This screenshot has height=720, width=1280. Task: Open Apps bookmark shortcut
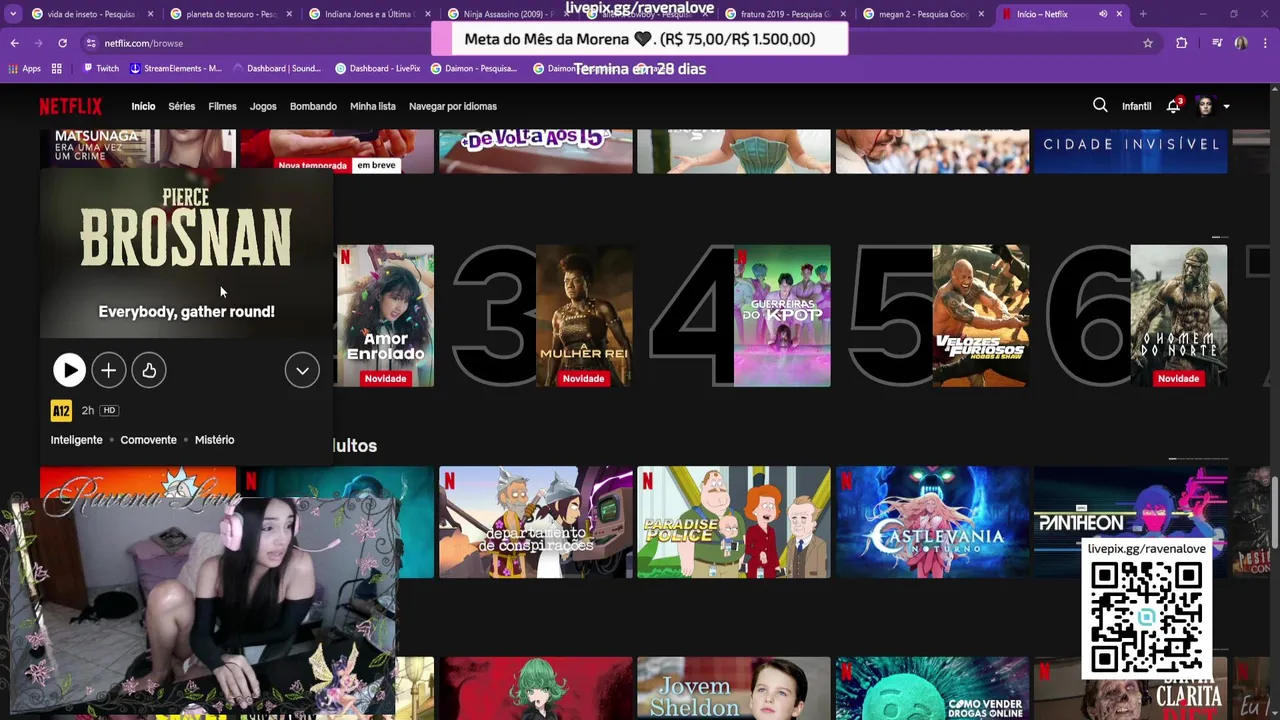(x=24, y=68)
